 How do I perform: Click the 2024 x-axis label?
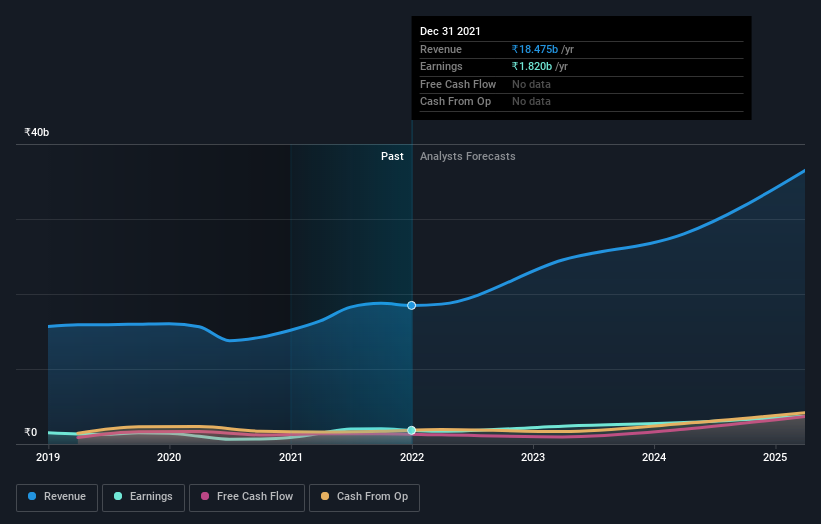pyautogui.click(x=654, y=457)
